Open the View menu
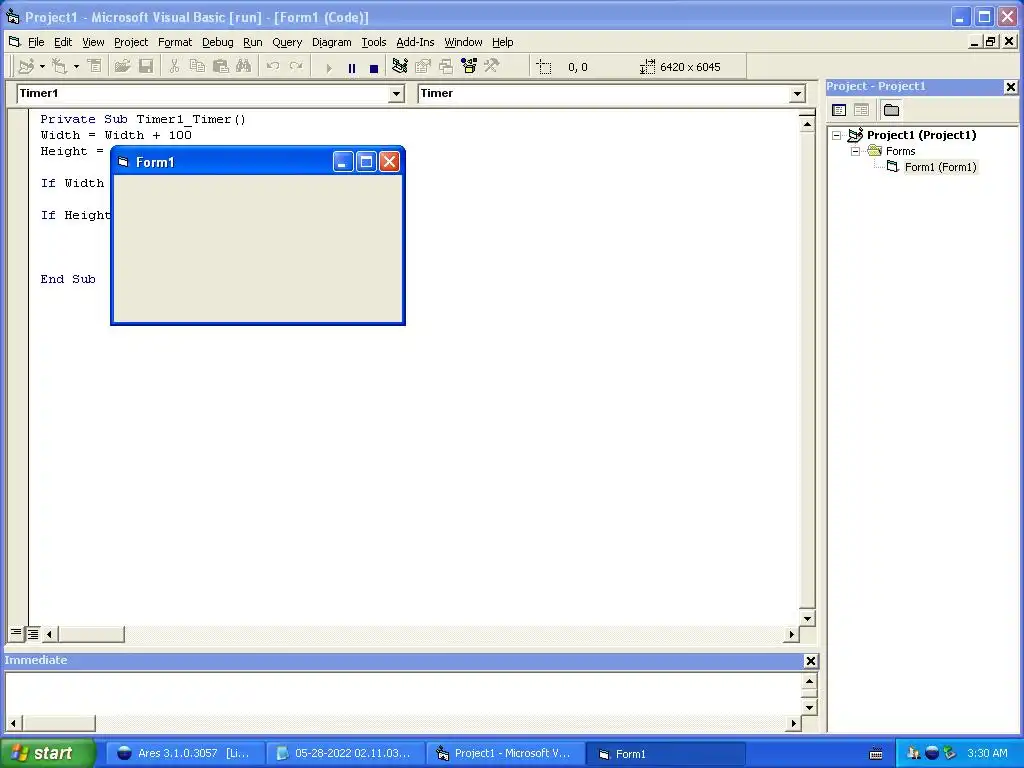 pyautogui.click(x=93, y=42)
